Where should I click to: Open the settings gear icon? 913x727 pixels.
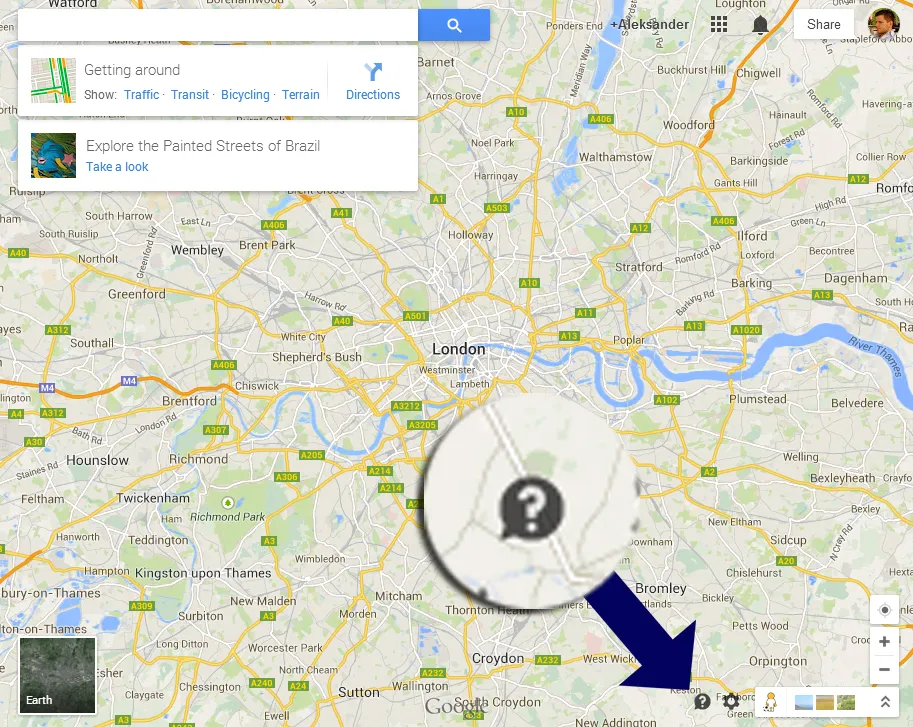point(731,701)
